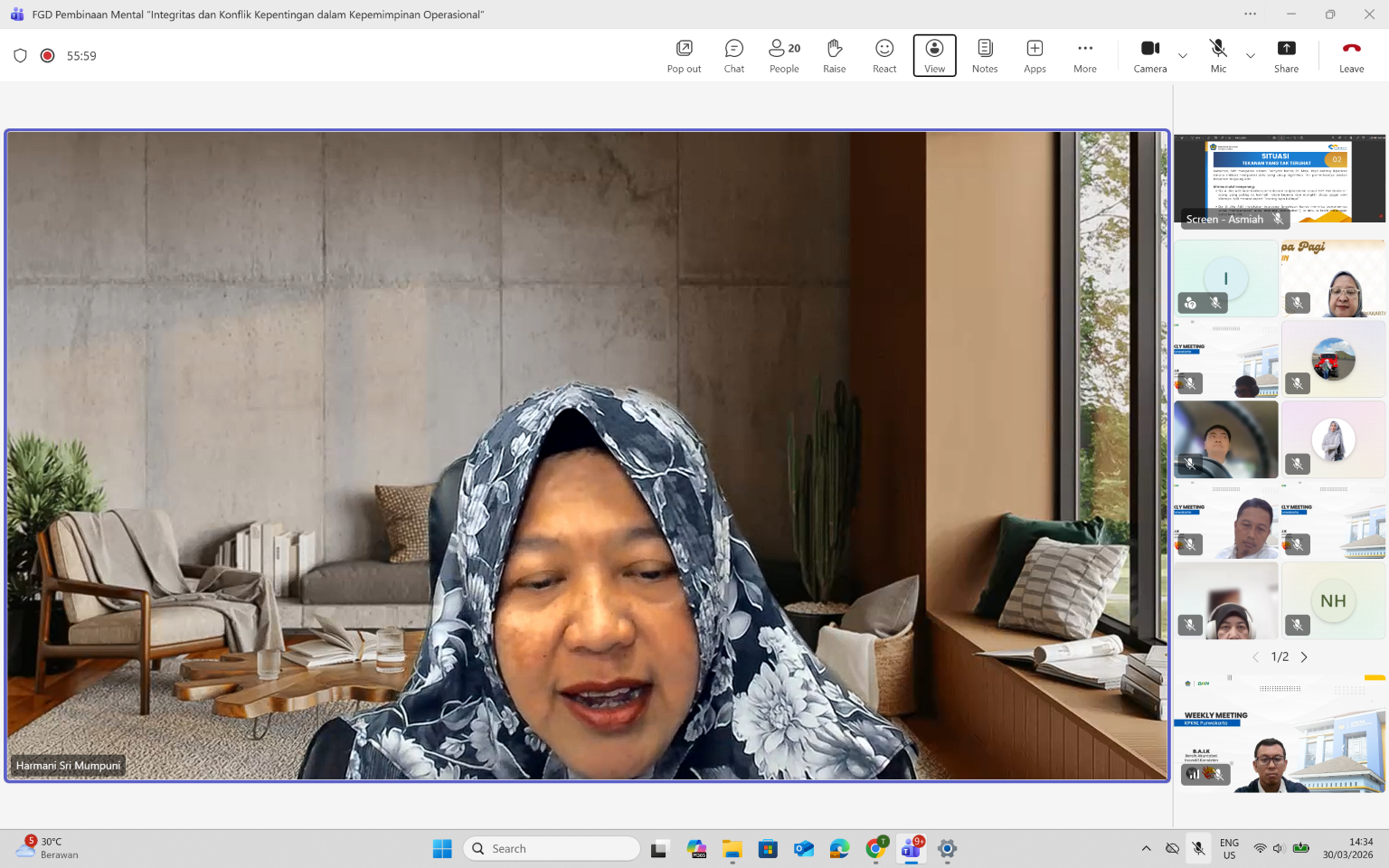Leave the meeting

coord(1351,56)
